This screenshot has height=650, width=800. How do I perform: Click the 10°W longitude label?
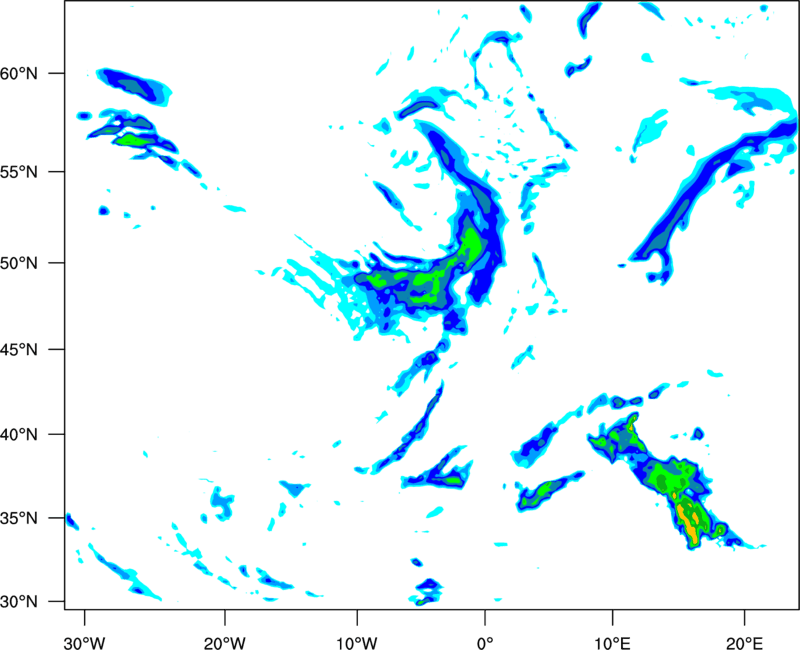tap(356, 643)
